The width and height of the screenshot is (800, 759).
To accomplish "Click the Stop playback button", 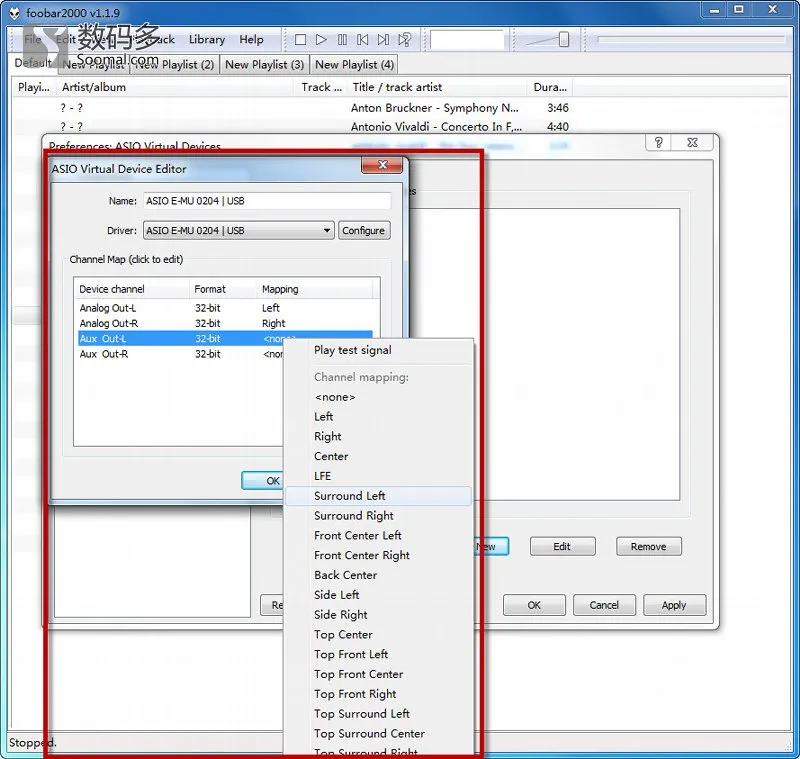I will coord(301,40).
